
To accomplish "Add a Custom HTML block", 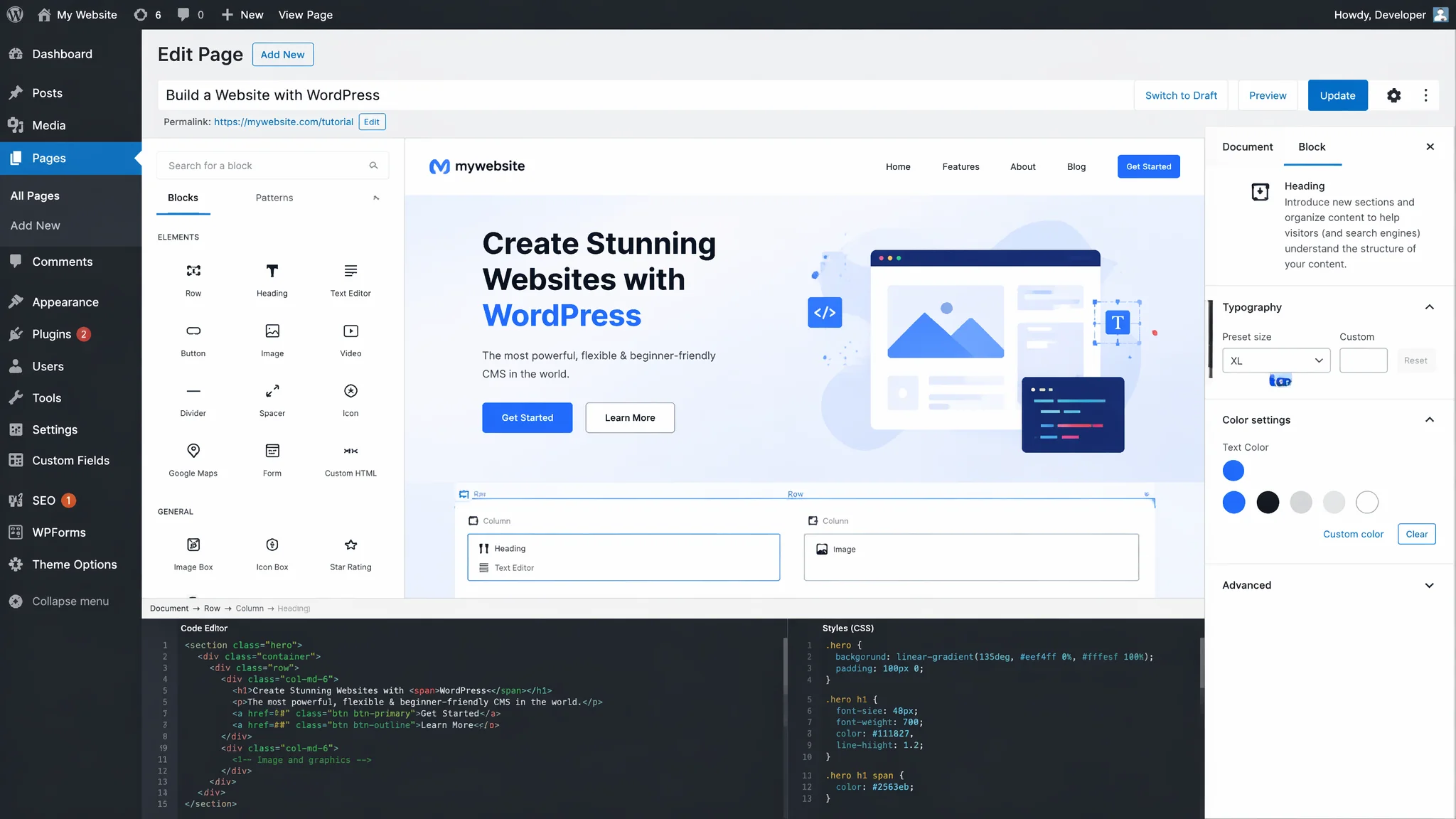I will (350, 459).
